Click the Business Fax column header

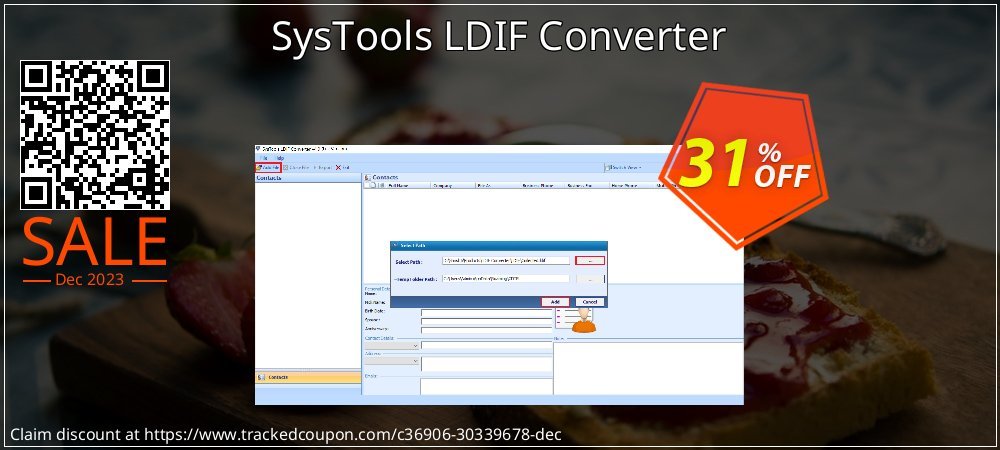(x=587, y=185)
